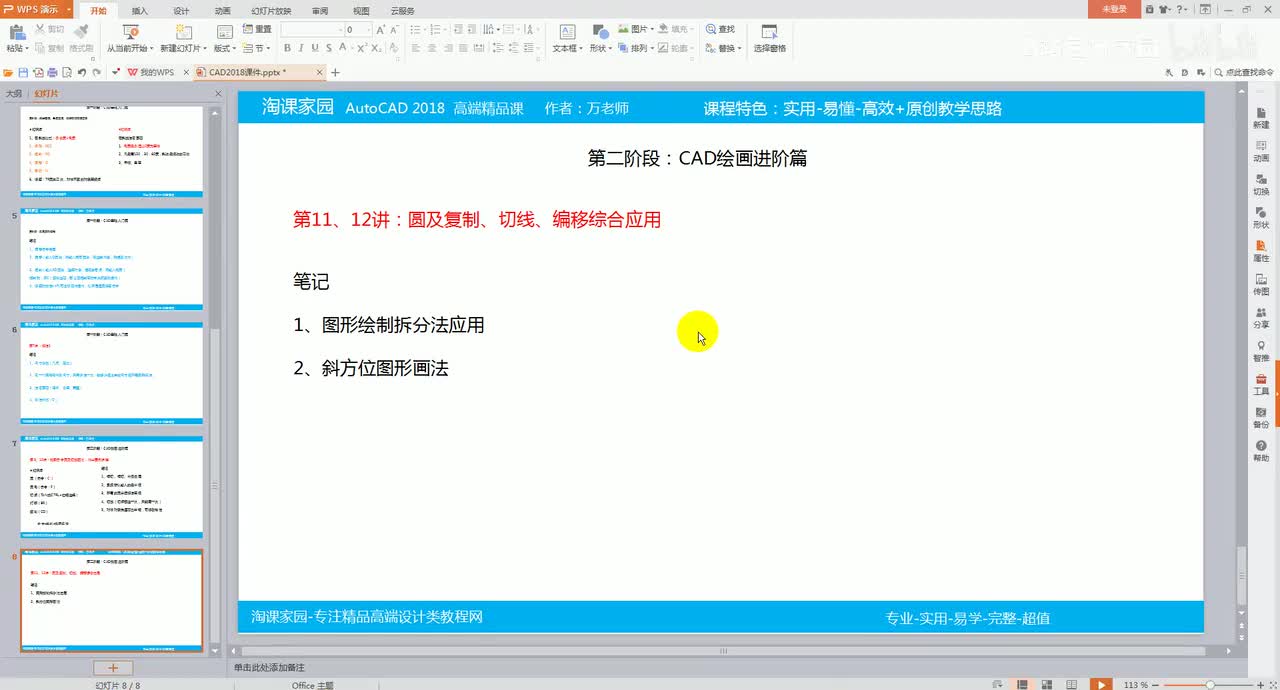The image size is (1280, 690).
Task: Toggle Underline formatting
Action: point(315,48)
